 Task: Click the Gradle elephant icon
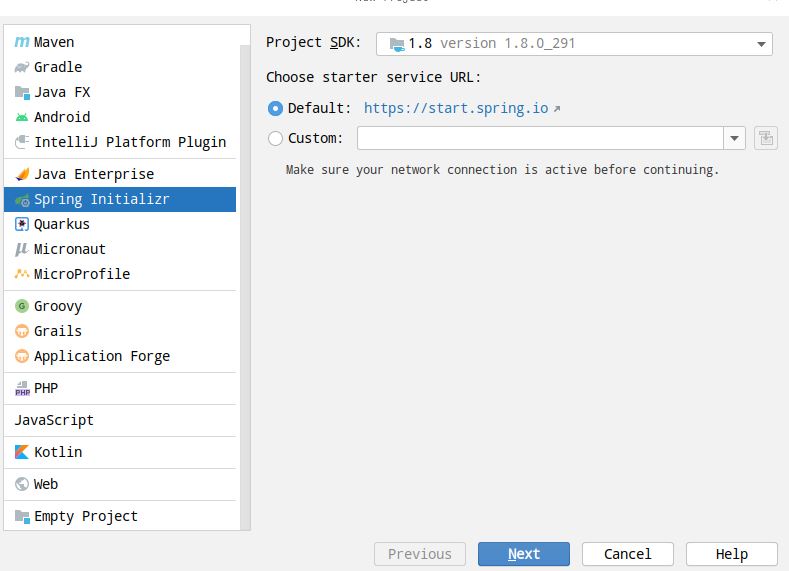tap(22, 67)
